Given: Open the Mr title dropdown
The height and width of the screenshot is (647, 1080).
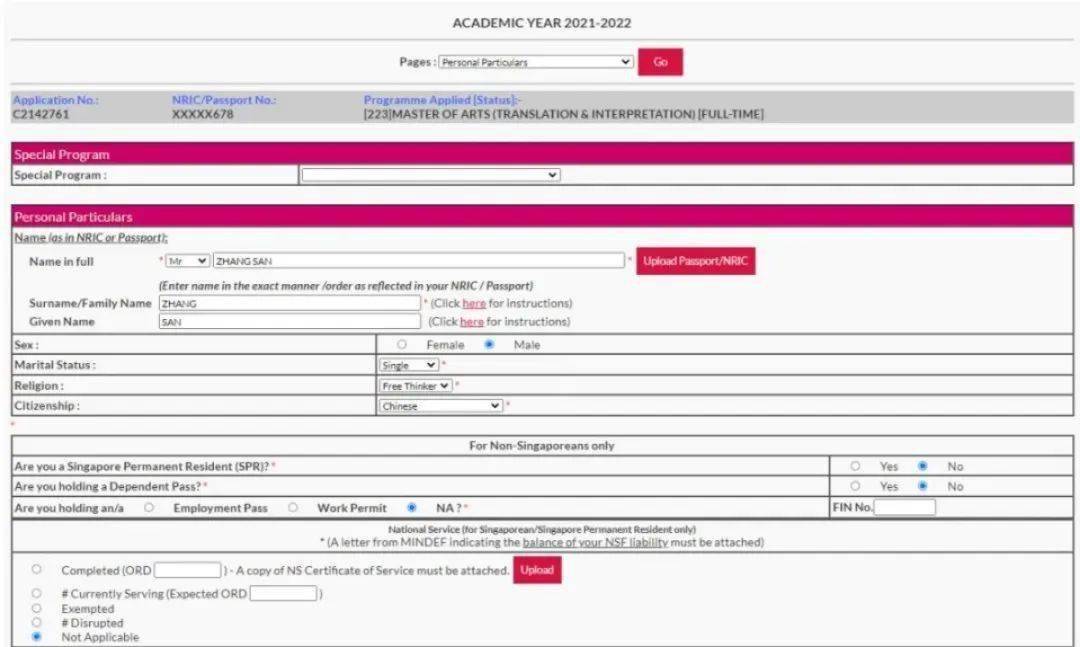Looking at the screenshot, I should click(x=187, y=261).
